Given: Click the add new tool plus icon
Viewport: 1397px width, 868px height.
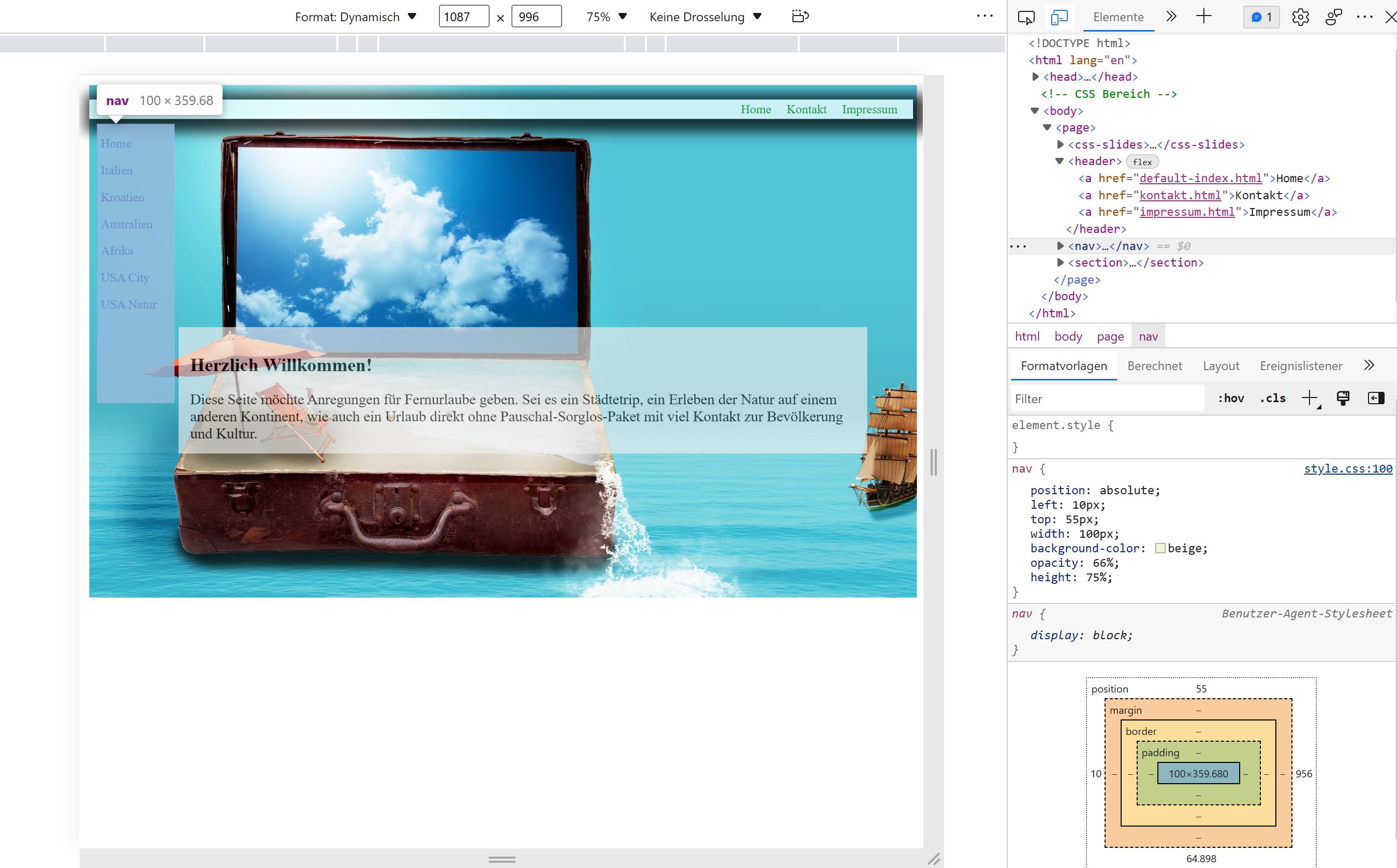Looking at the screenshot, I should click(x=1203, y=17).
